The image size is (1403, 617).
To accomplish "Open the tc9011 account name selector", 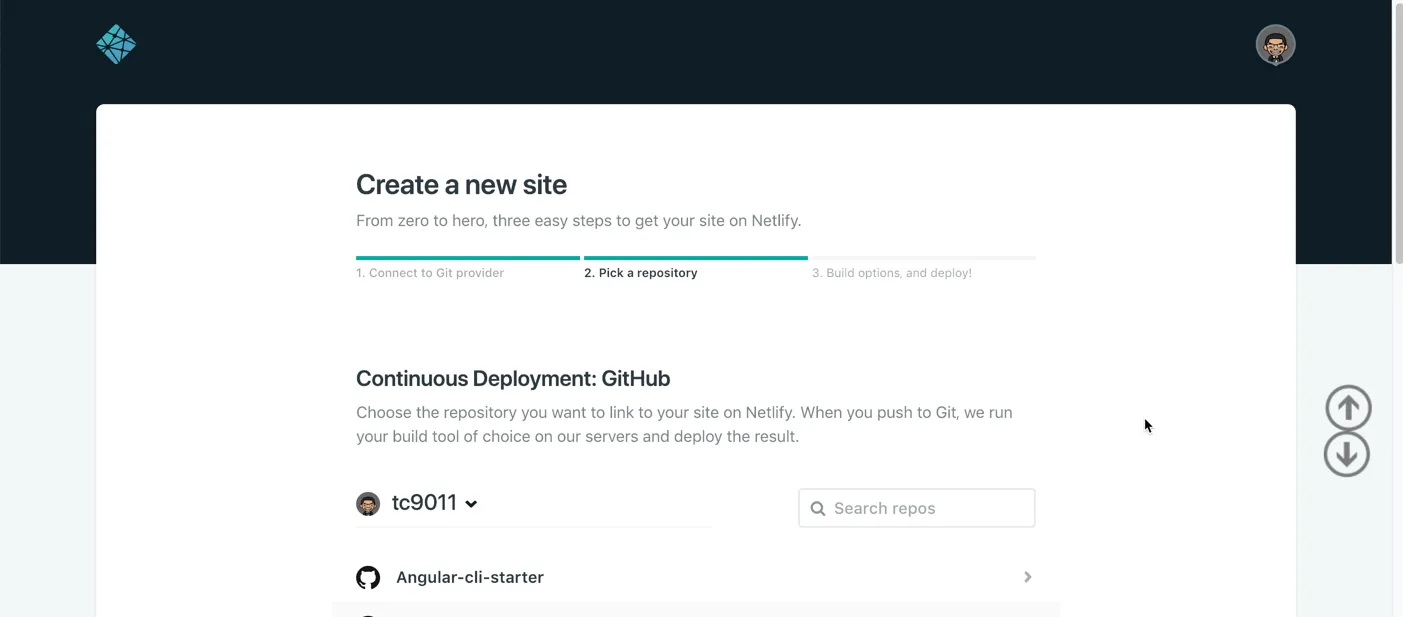I will click(x=424, y=503).
